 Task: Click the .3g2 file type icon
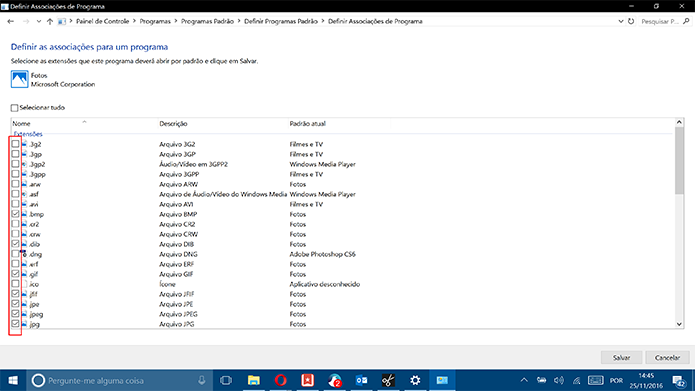tap(24, 144)
